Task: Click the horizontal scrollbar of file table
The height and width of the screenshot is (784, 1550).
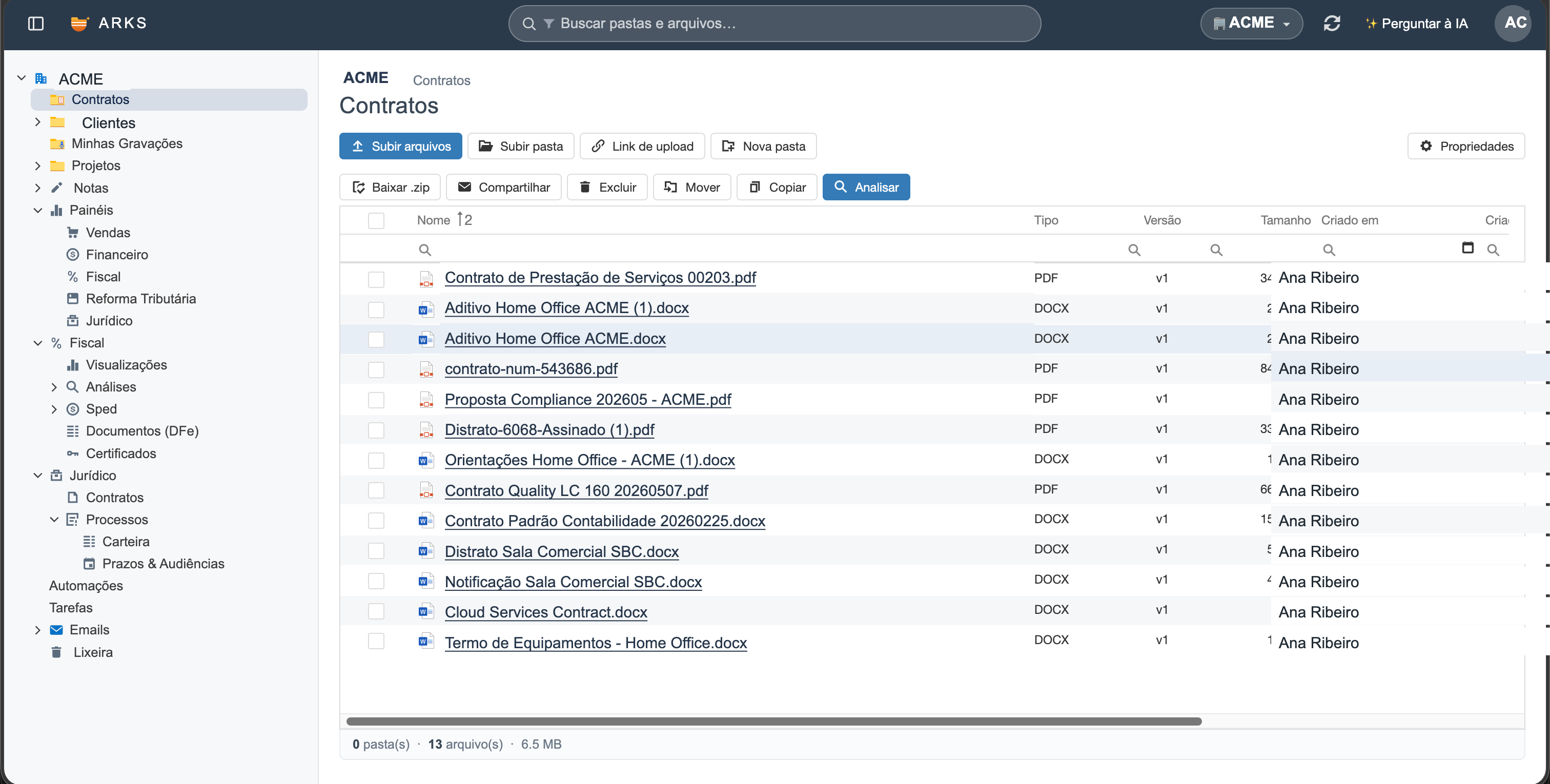Action: coord(774,721)
